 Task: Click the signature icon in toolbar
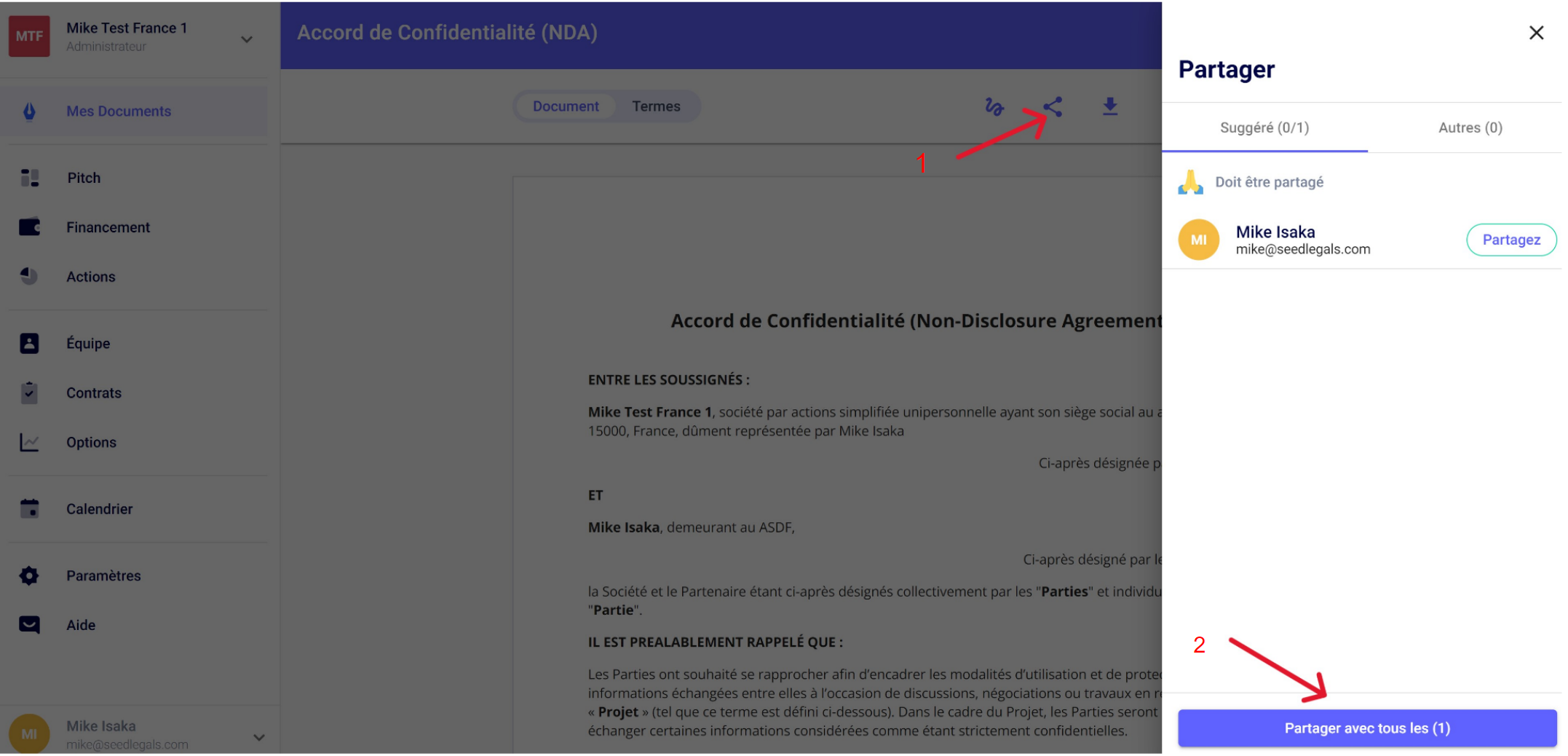[994, 107]
